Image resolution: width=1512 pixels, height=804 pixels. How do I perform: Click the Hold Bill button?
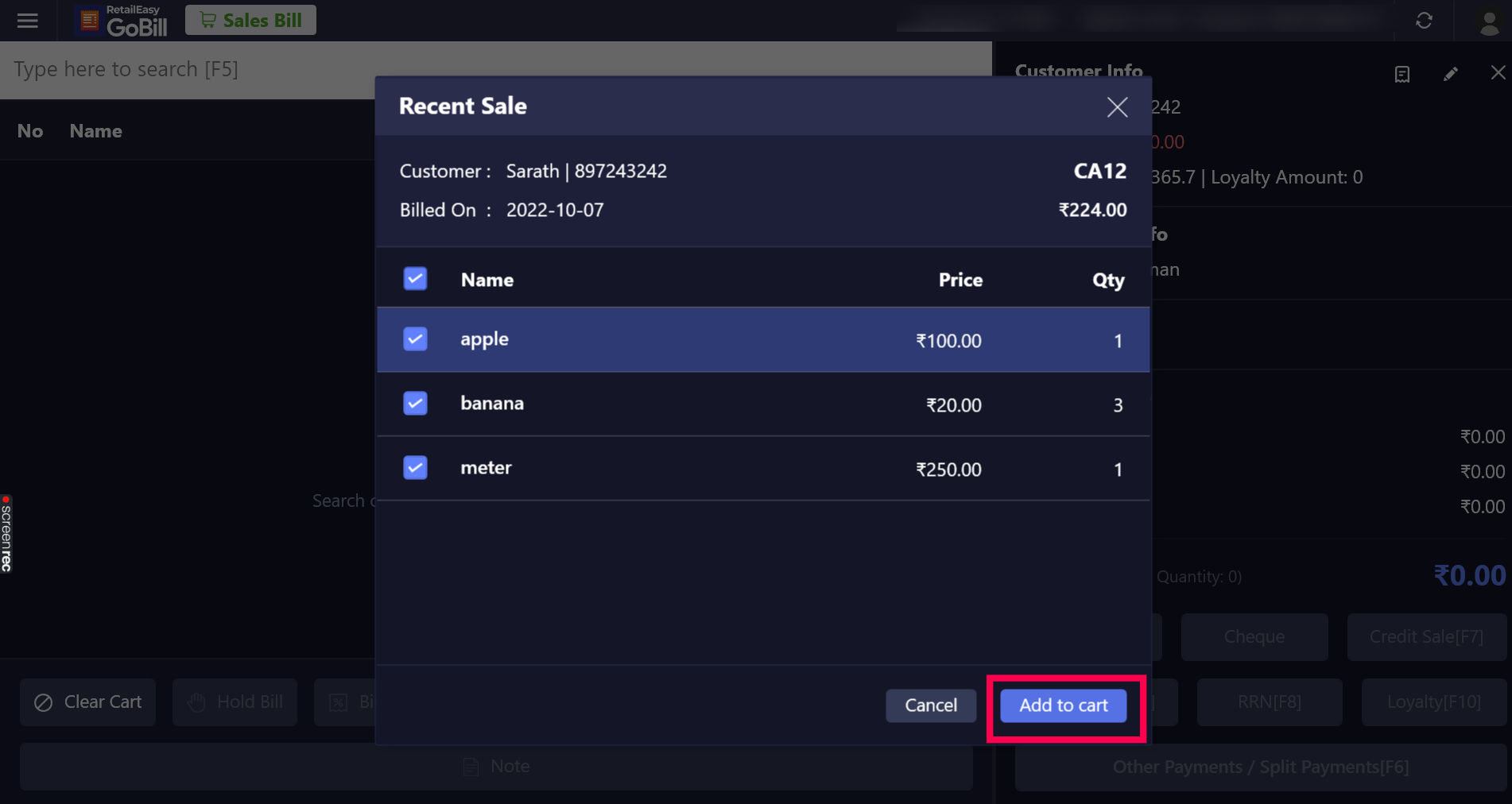click(x=235, y=702)
